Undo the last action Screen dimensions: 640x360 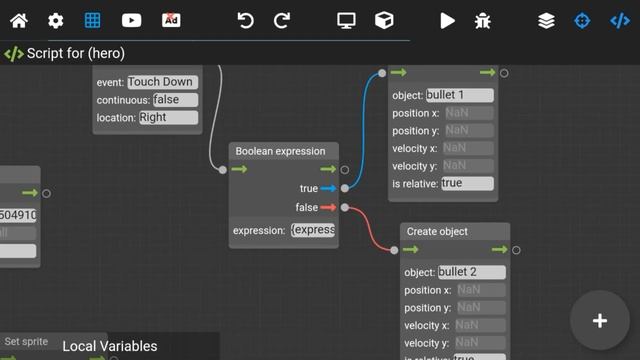[x=245, y=20]
